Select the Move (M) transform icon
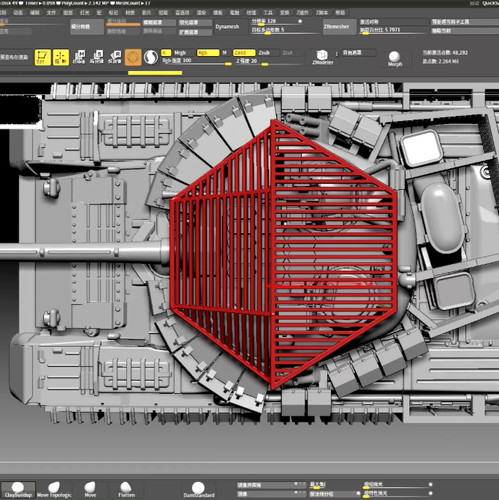 (79, 57)
